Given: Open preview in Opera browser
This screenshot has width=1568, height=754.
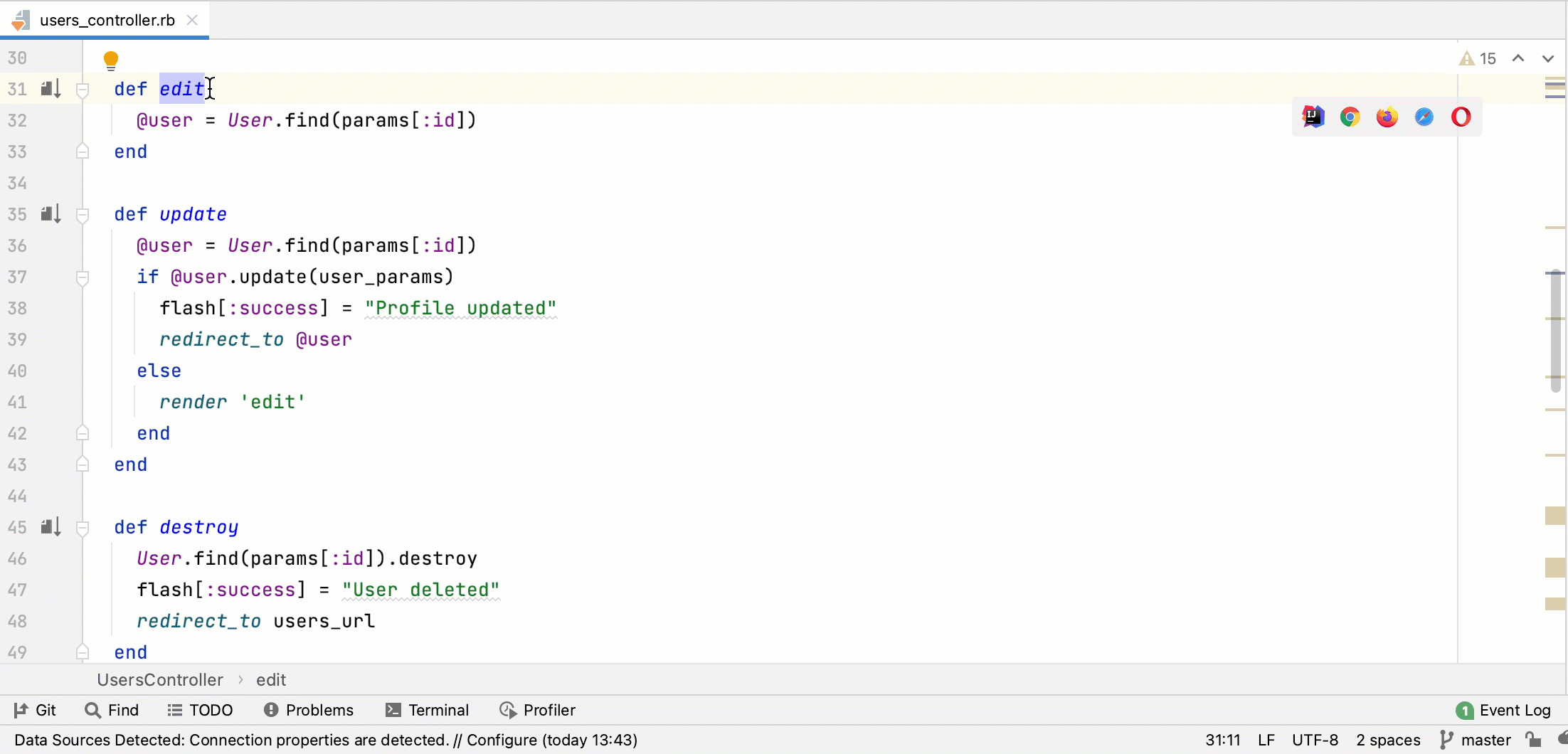Looking at the screenshot, I should point(1461,117).
